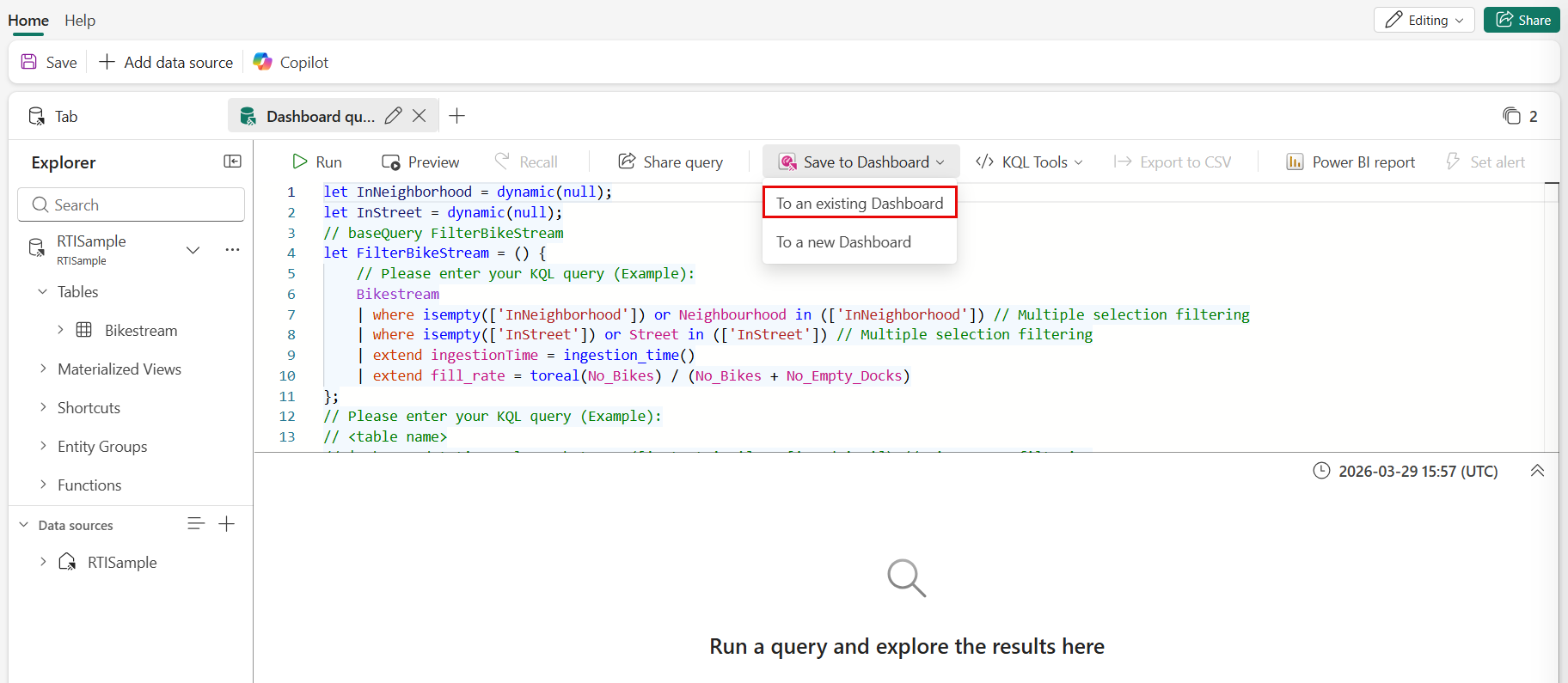This screenshot has height=683, width=1568.
Task: Click the Share button
Action: [x=1522, y=20]
